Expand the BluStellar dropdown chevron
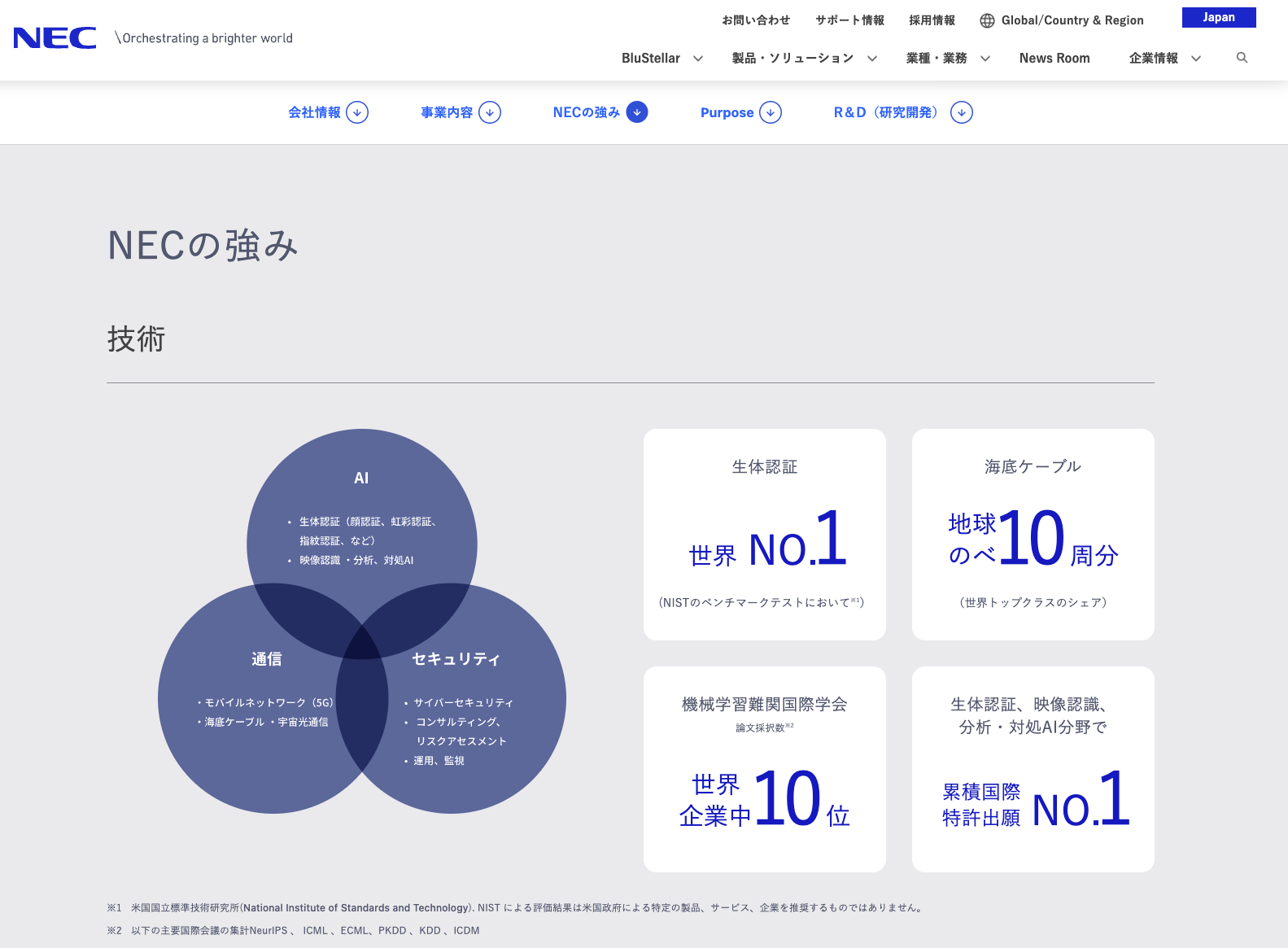This screenshot has width=1288, height=948. point(698,59)
